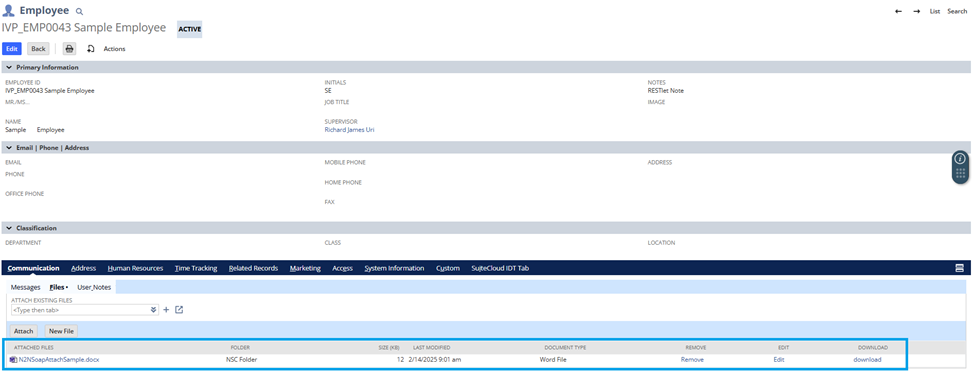This screenshot has width=973, height=372.
Task: Open supervisor Richard James Uri link
Action: tap(349, 130)
